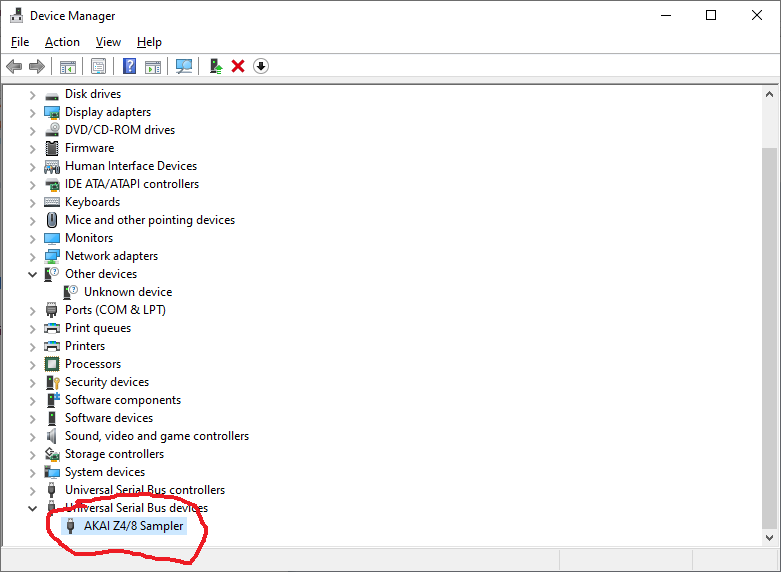Click the Keyboards icon
Image resolution: width=781 pixels, height=572 pixels.
click(x=52, y=202)
